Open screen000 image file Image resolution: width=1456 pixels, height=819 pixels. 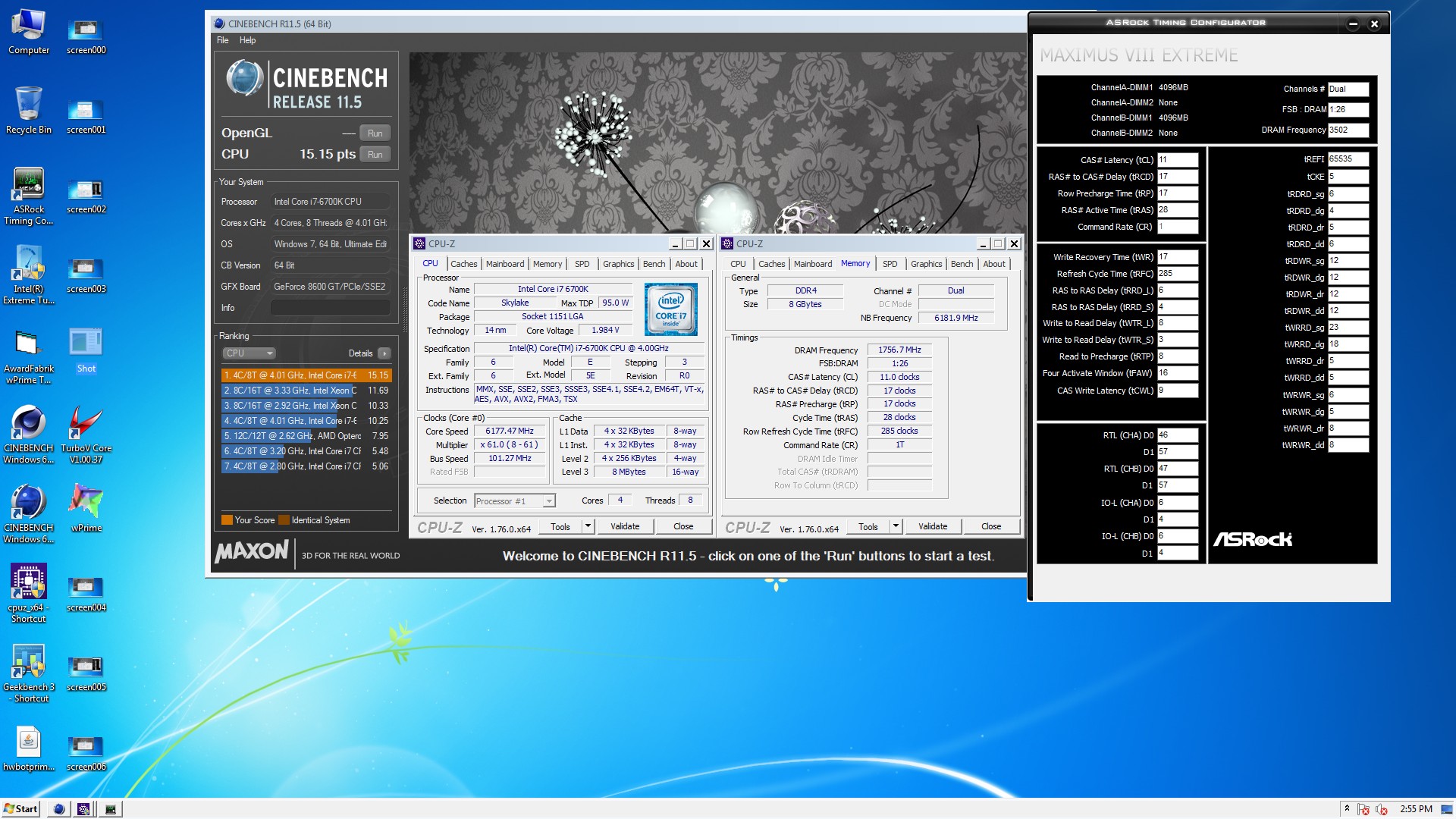[x=86, y=36]
